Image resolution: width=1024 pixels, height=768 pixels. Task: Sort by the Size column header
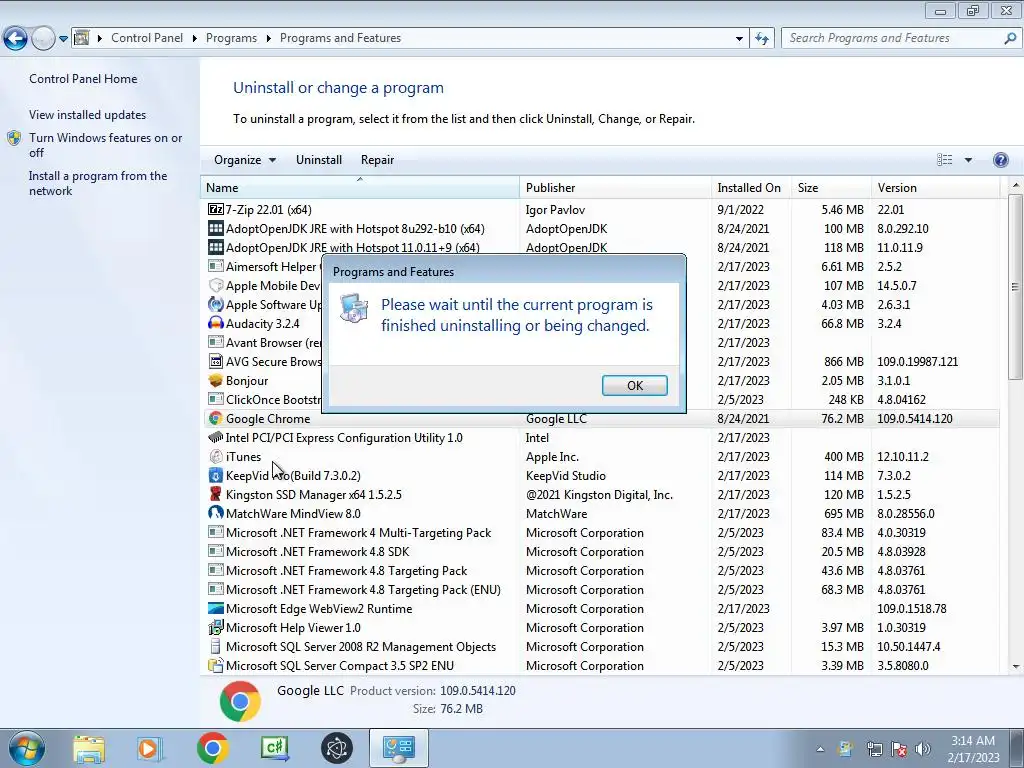click(831, 187)
